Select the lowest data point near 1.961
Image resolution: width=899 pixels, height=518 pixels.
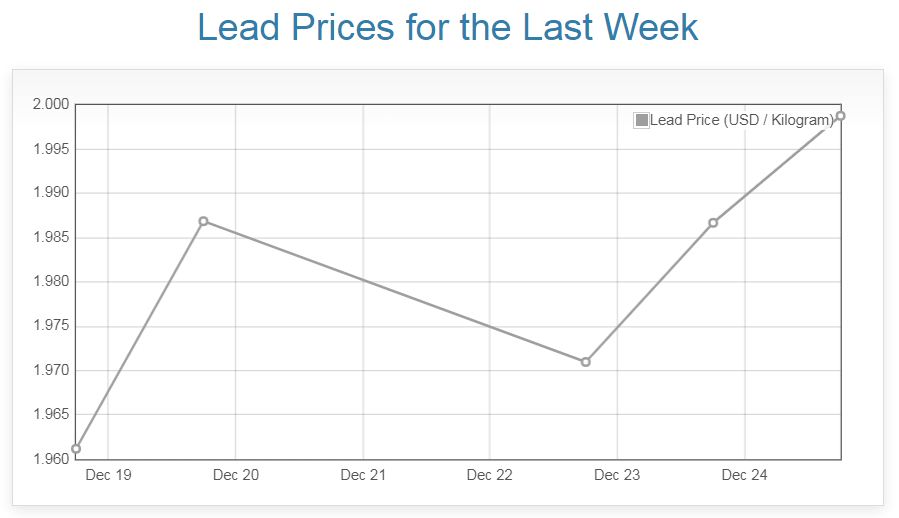76,449
